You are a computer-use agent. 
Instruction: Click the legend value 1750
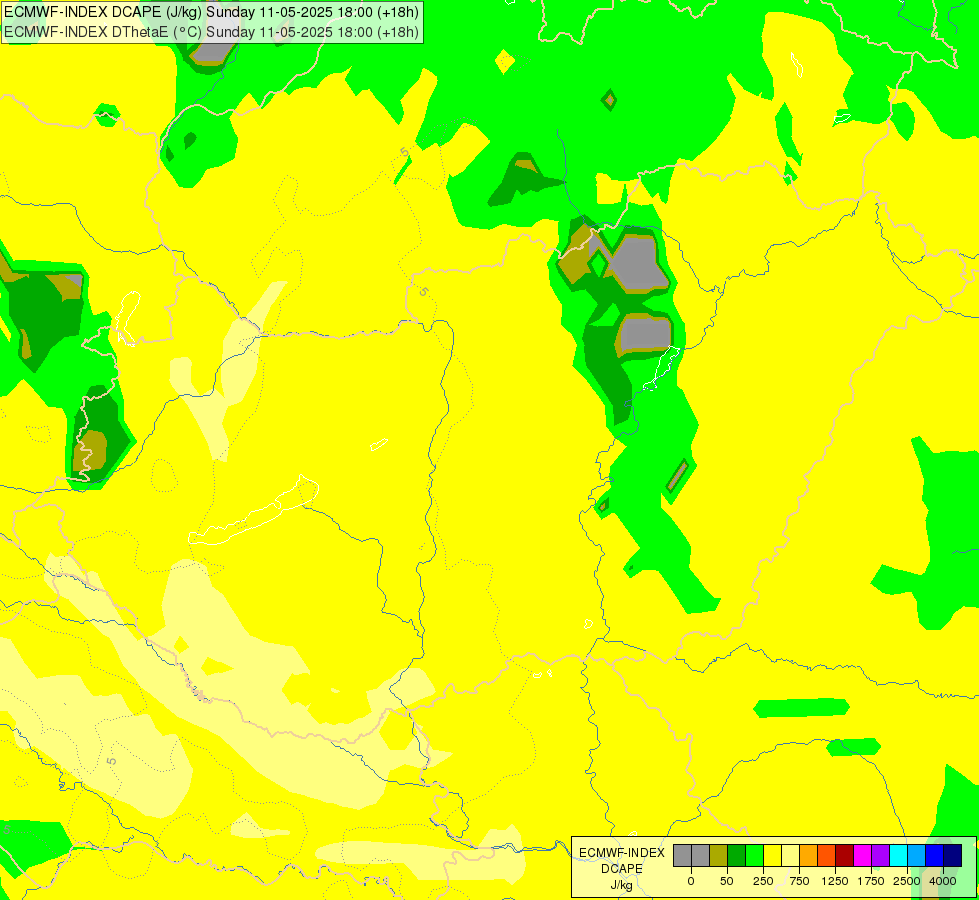pyautogui.click(x=871, y=881)
